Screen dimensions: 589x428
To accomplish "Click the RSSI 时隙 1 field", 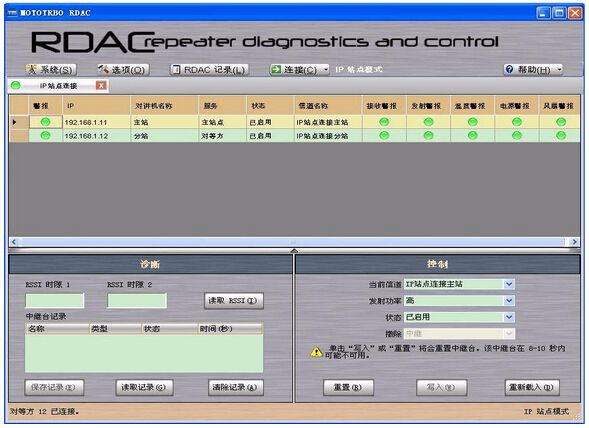I will coord(54,301).
